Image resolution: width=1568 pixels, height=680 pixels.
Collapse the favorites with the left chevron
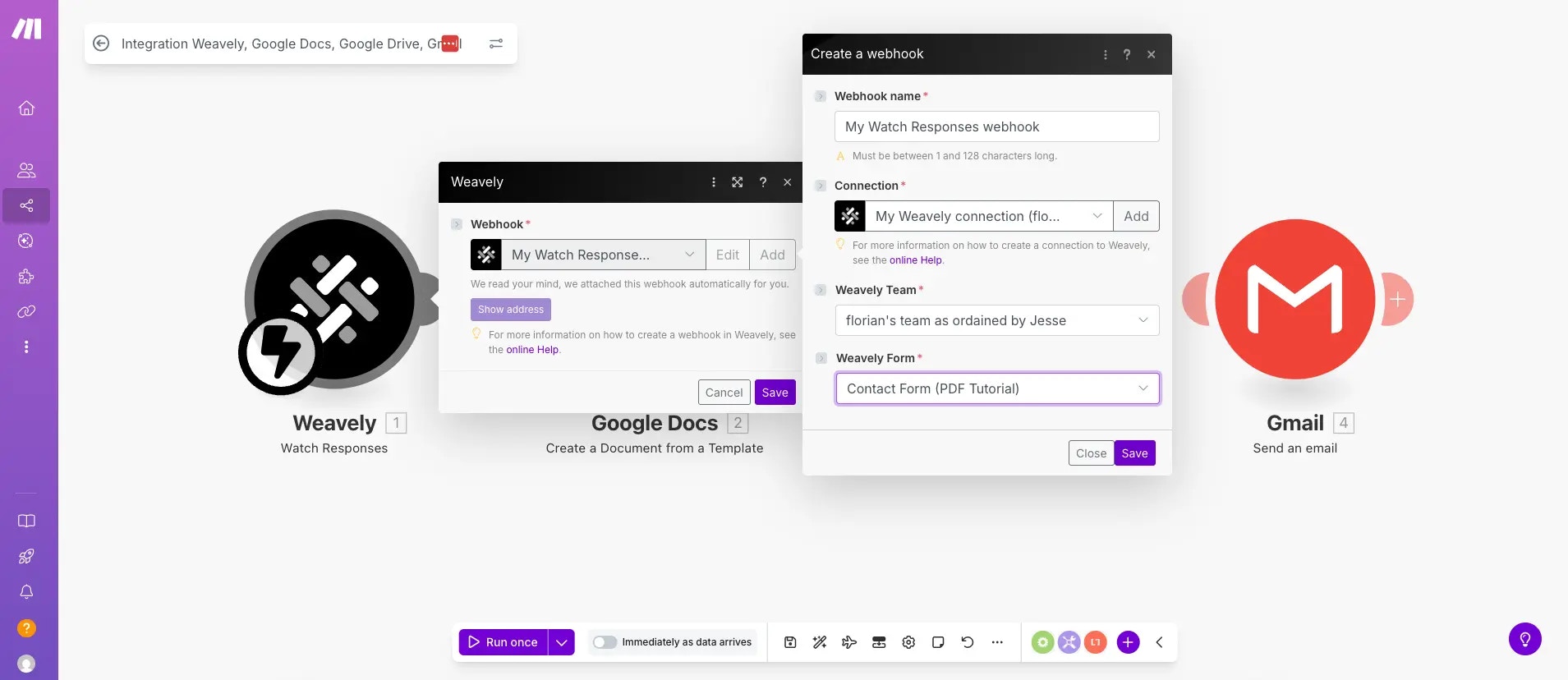point(1159,642)
